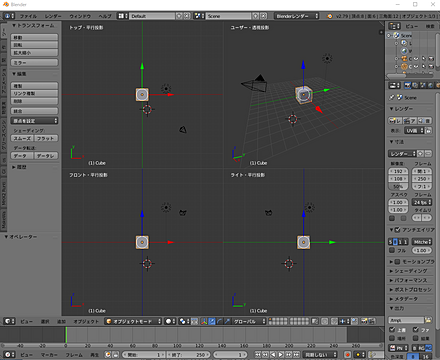Toggle the アンチエイリアス checkbox
440x360 pixels.
(397, 230)
